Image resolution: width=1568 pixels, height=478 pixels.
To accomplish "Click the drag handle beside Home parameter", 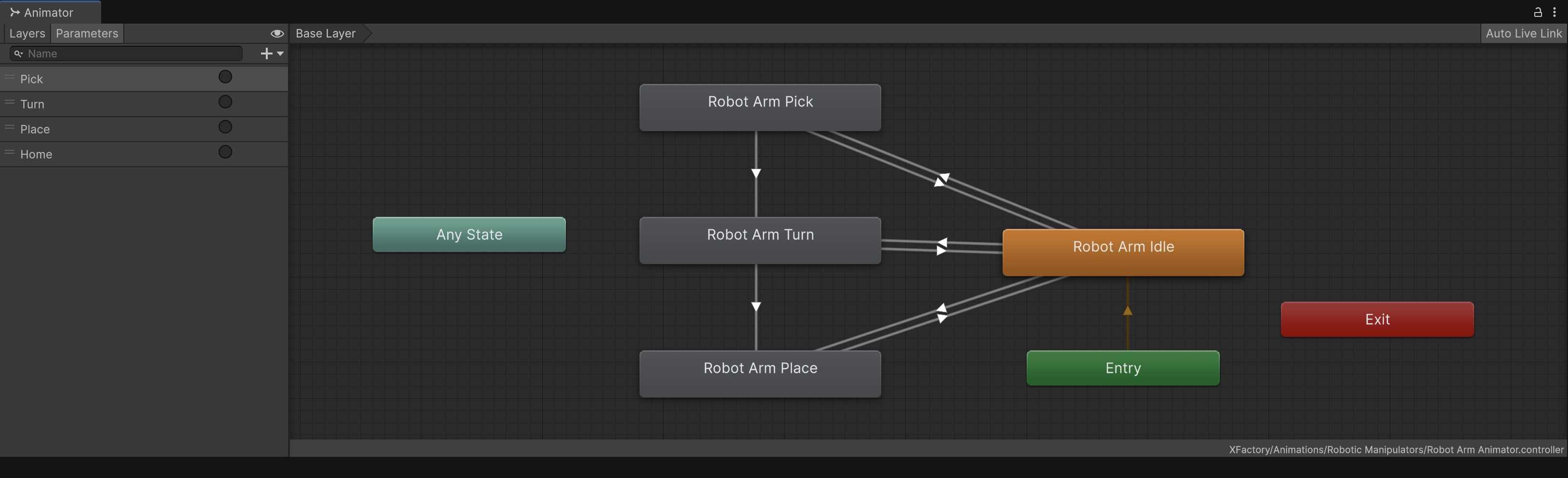I will pos(10,152).
